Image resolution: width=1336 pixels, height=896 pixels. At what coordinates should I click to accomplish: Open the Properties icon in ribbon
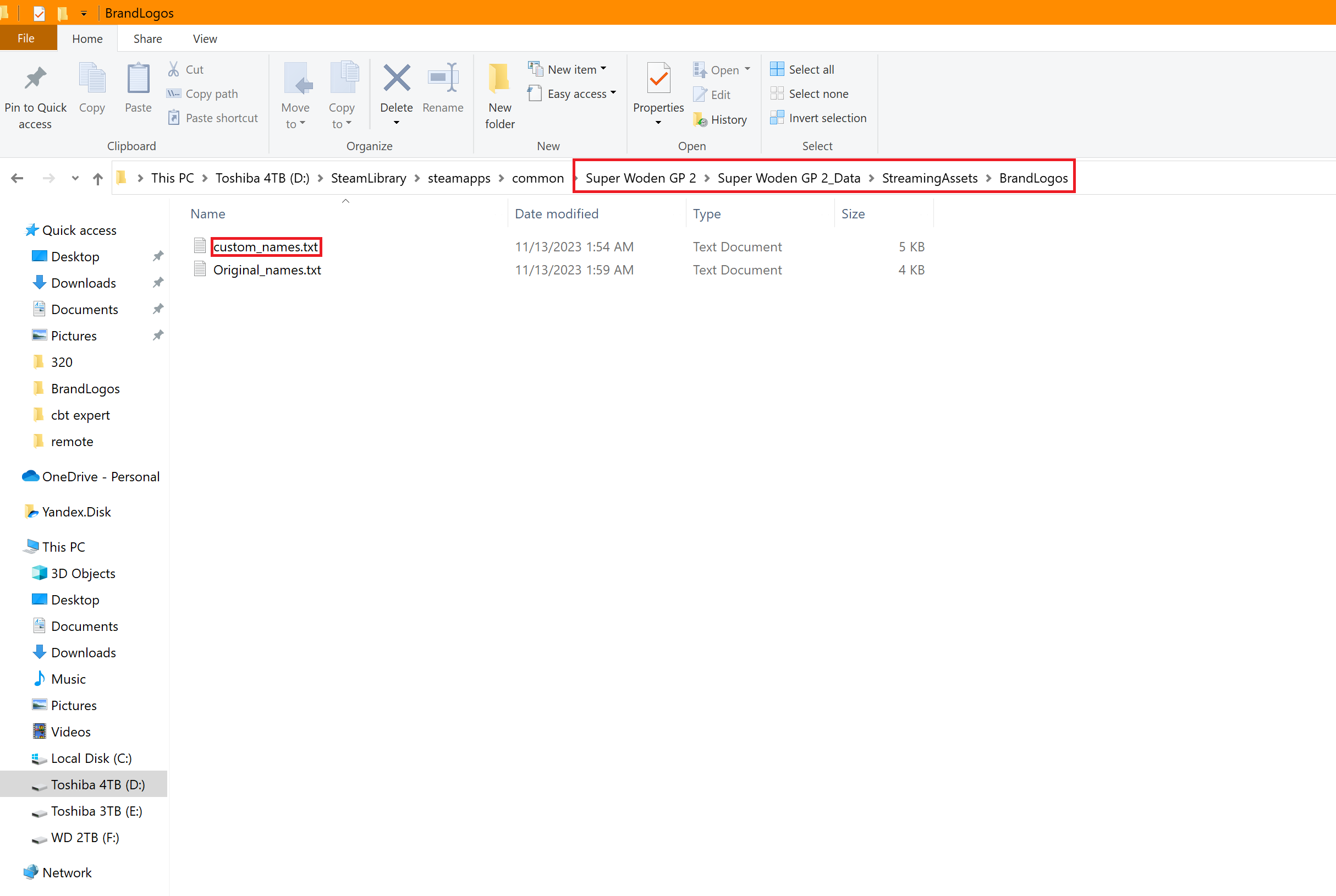(658, 79)
